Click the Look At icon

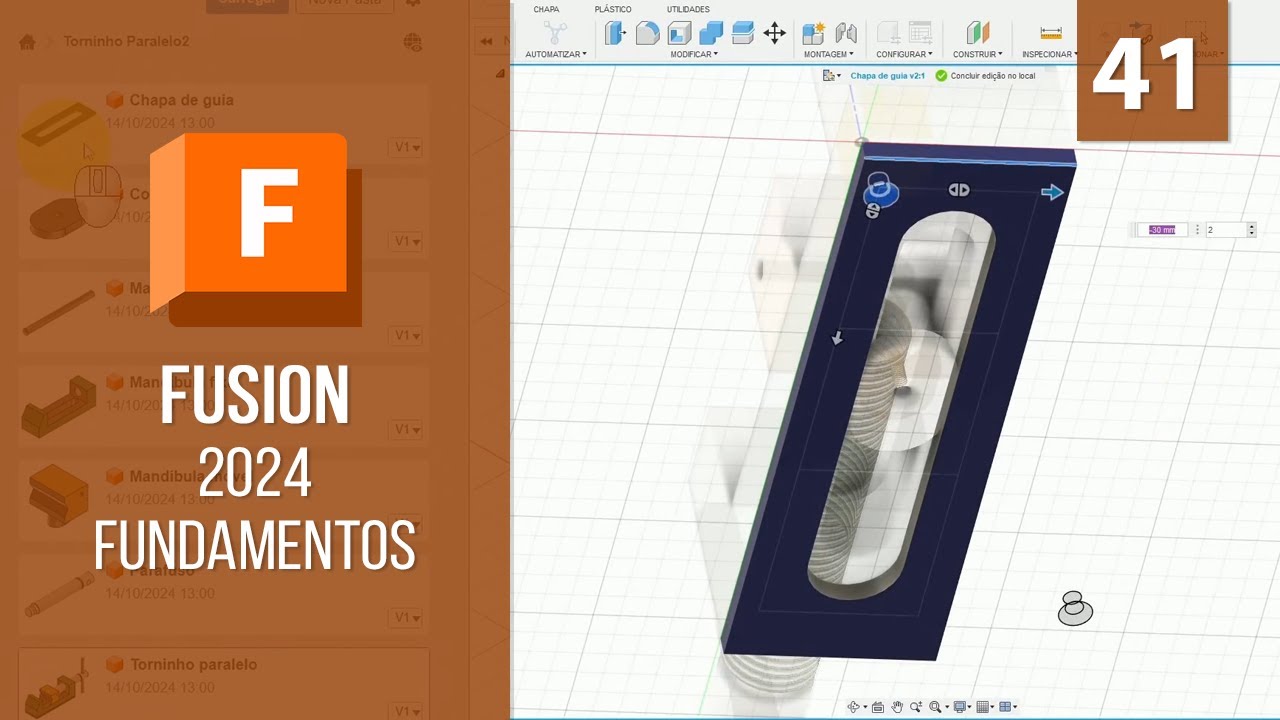tap(877, 707)
